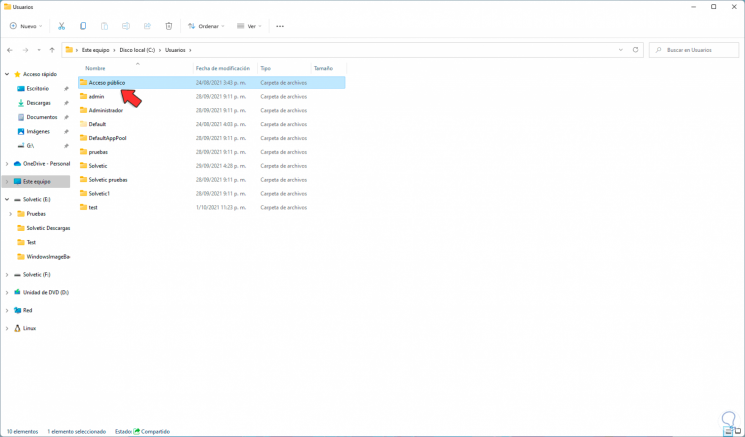745x437 pixels.
Task: Click the Unidad de DVD (D:) drive icon
Action: 18,293
